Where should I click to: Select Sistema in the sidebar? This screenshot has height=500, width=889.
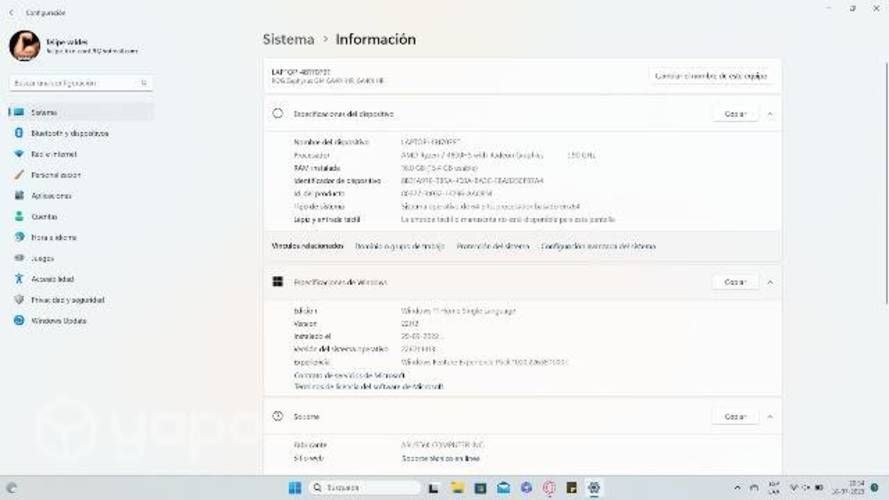click(81, 112)
